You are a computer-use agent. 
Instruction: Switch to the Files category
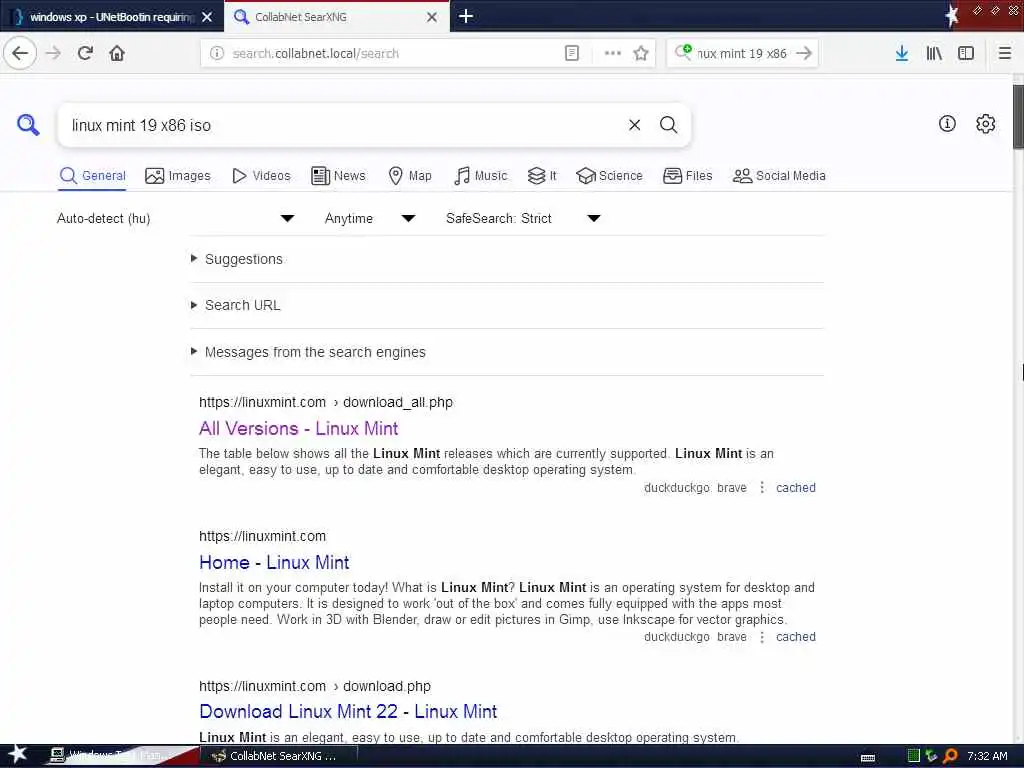tap(688, 176)
